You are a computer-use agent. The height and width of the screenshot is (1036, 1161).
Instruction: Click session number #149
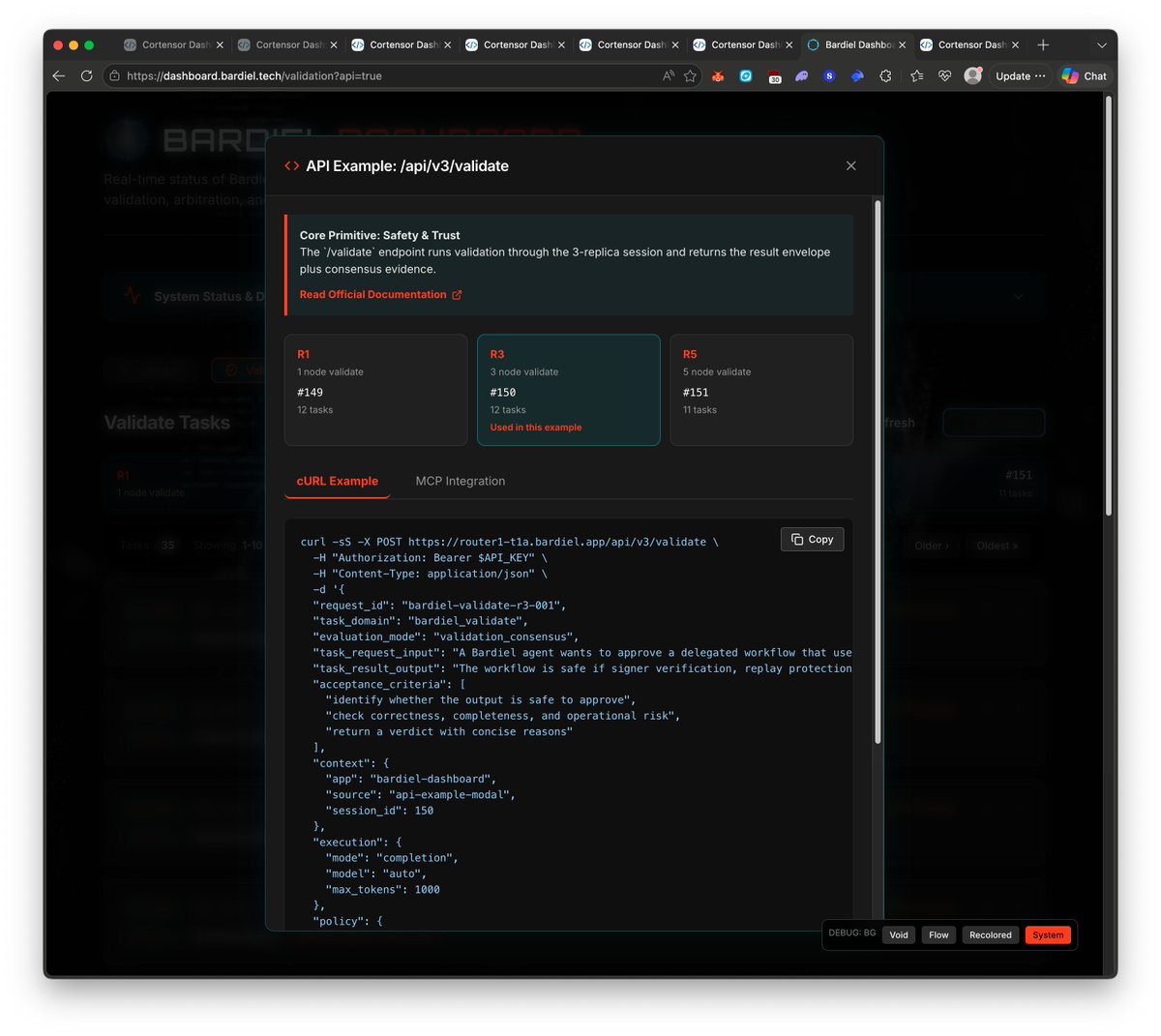310,392
